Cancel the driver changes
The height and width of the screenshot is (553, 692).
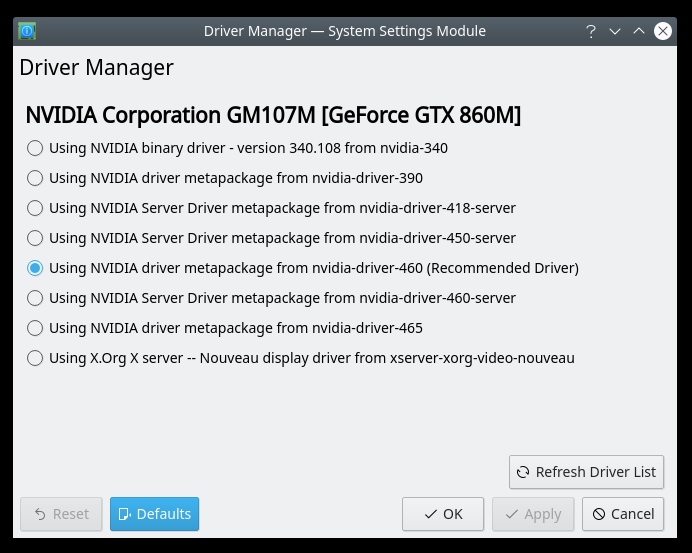(623, 514)
